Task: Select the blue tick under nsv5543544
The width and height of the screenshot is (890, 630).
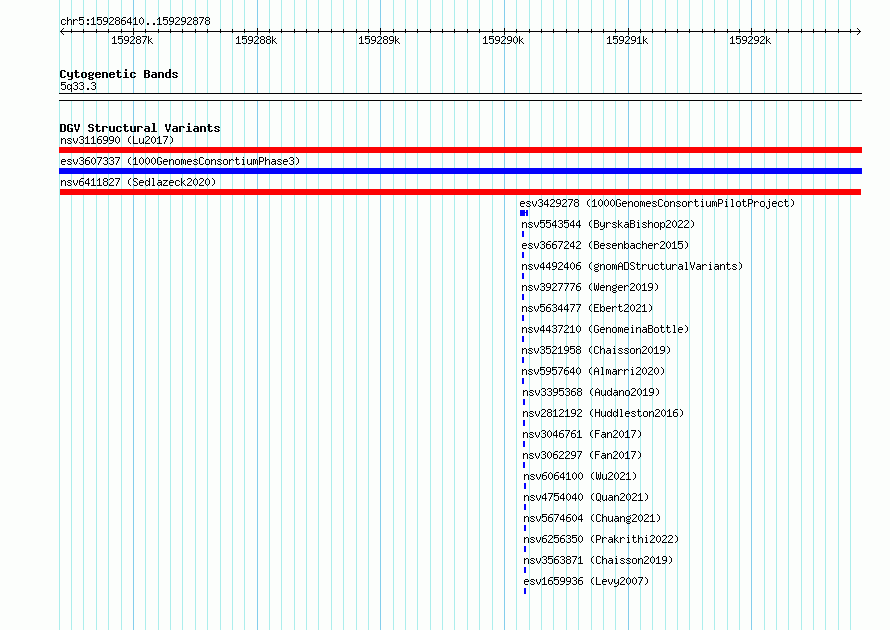Action: [x=523, y=234]
